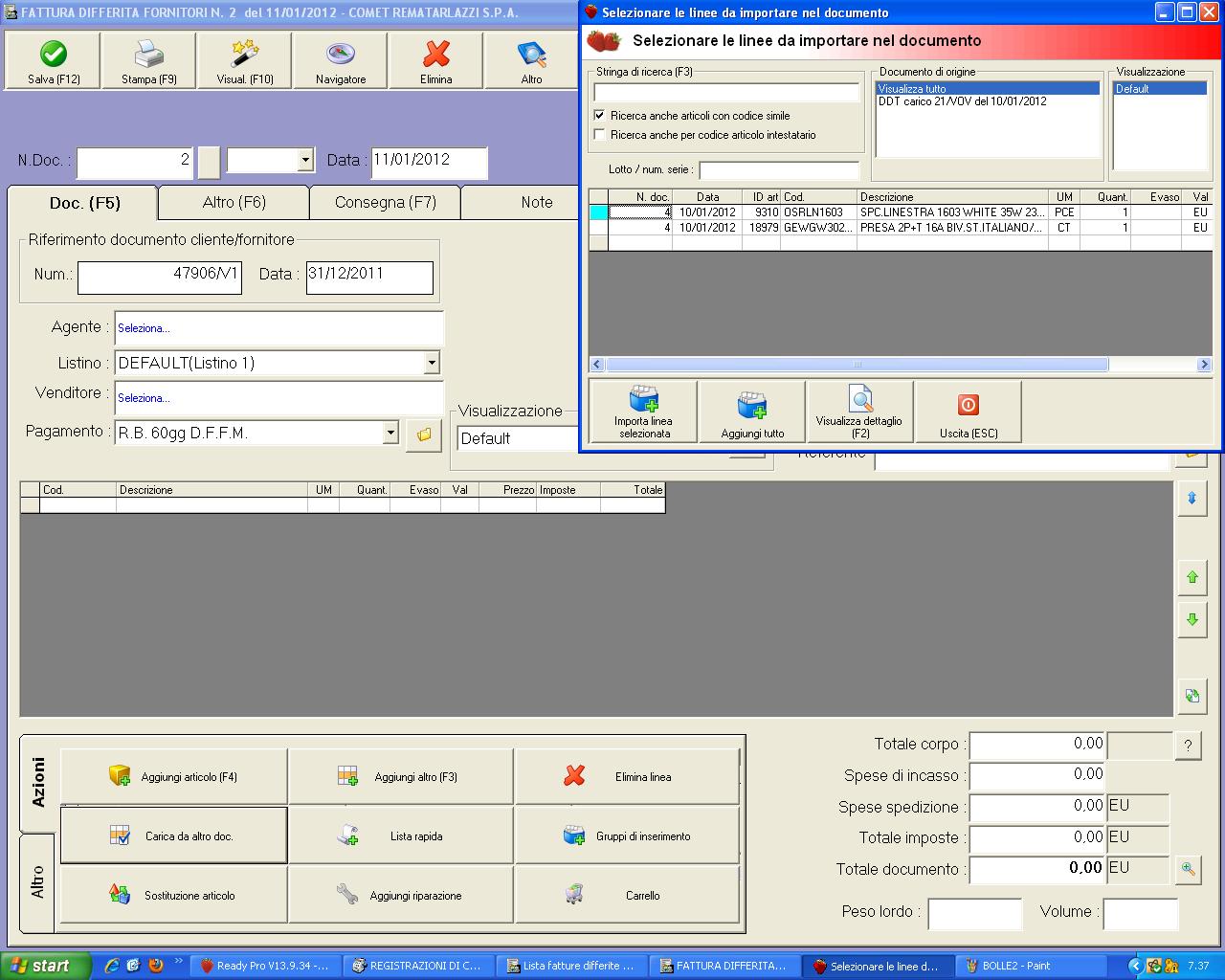Viewport: 1225px width, 980px height.
Task: Switch to Ready Pro V13.9.34 taskbar item
Action: [263, 966]
